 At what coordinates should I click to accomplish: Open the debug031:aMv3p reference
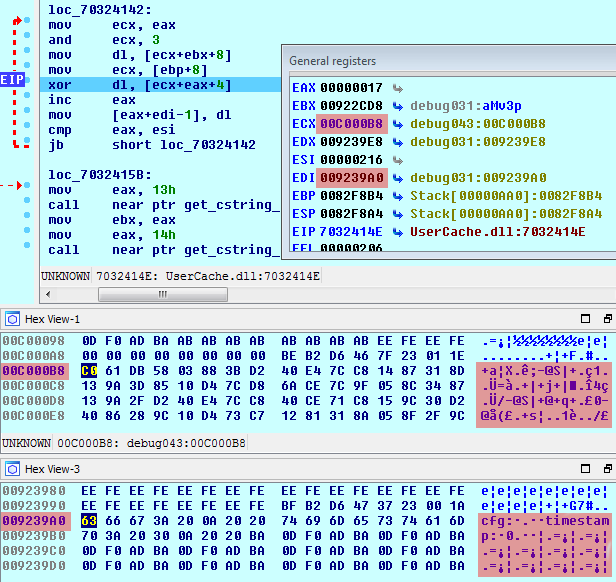click(466, 106)
